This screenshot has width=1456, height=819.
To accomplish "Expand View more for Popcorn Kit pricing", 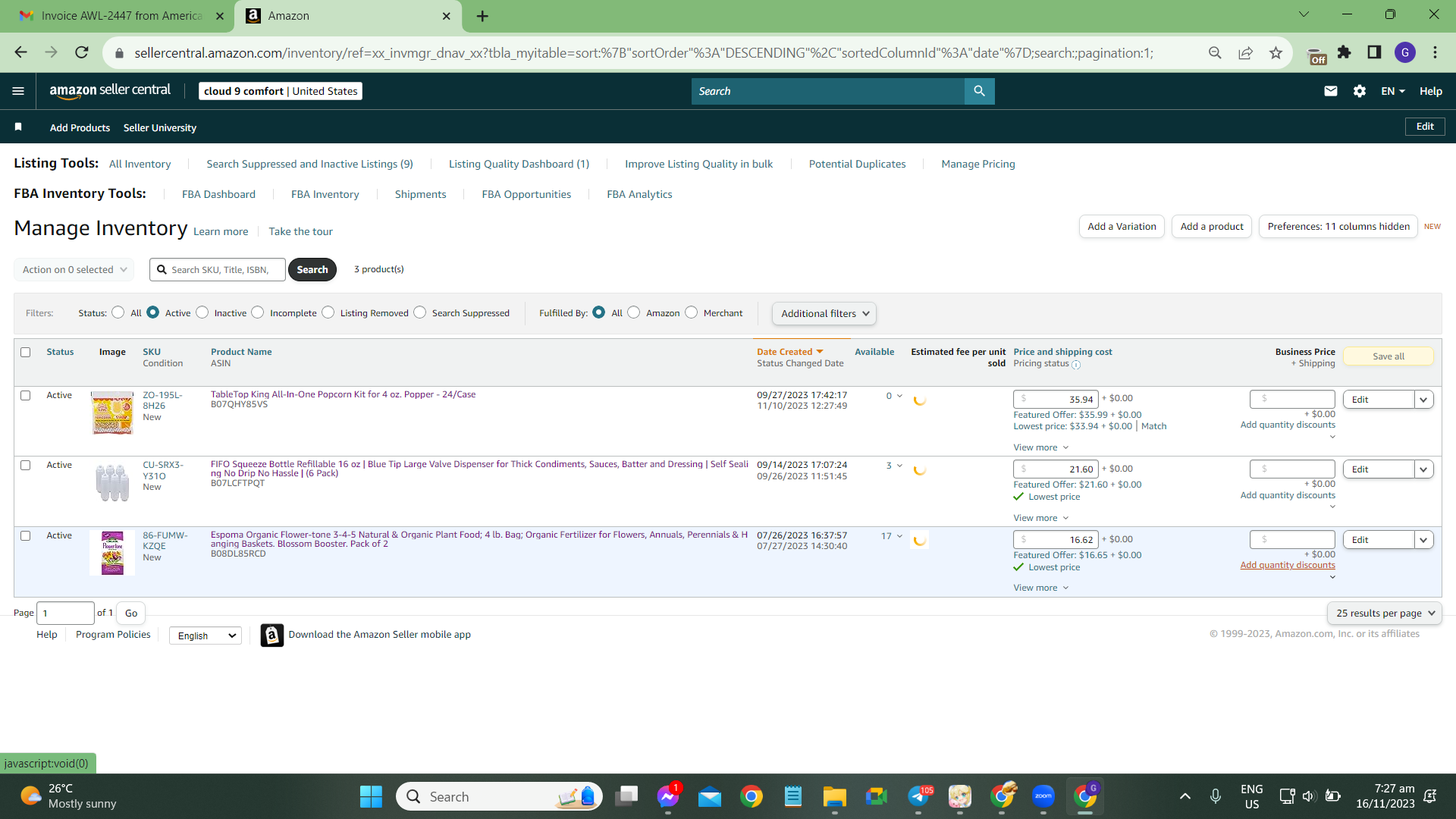I will click(1041, 447).
